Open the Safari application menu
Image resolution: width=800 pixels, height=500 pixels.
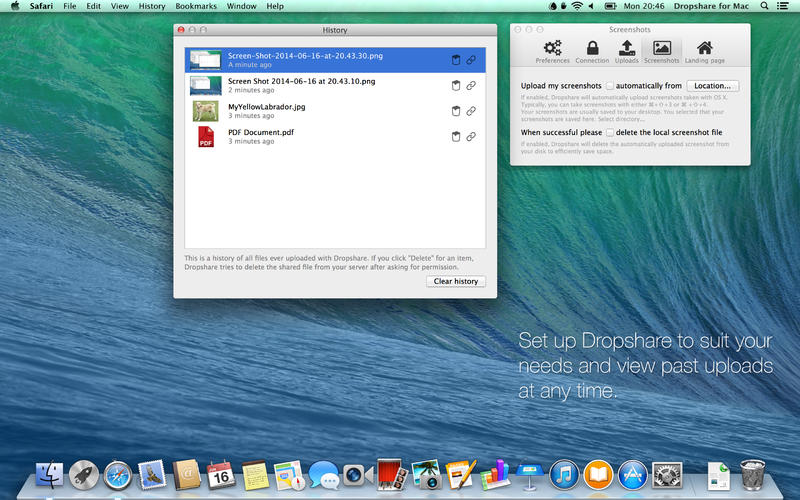tap(41, 6)
